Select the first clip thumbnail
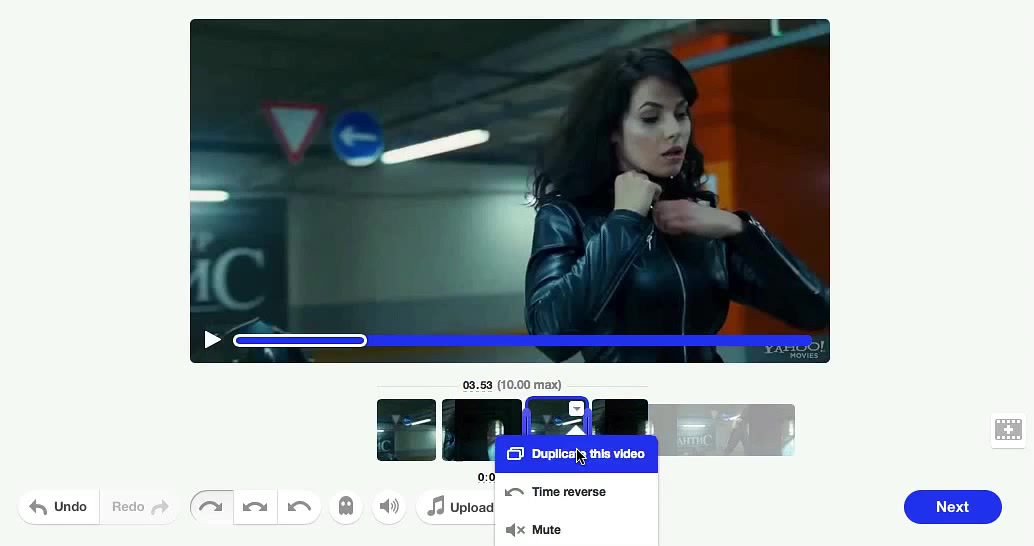Screen dimensions: 1034x546 pyautogui.click(x=406, y=430)
